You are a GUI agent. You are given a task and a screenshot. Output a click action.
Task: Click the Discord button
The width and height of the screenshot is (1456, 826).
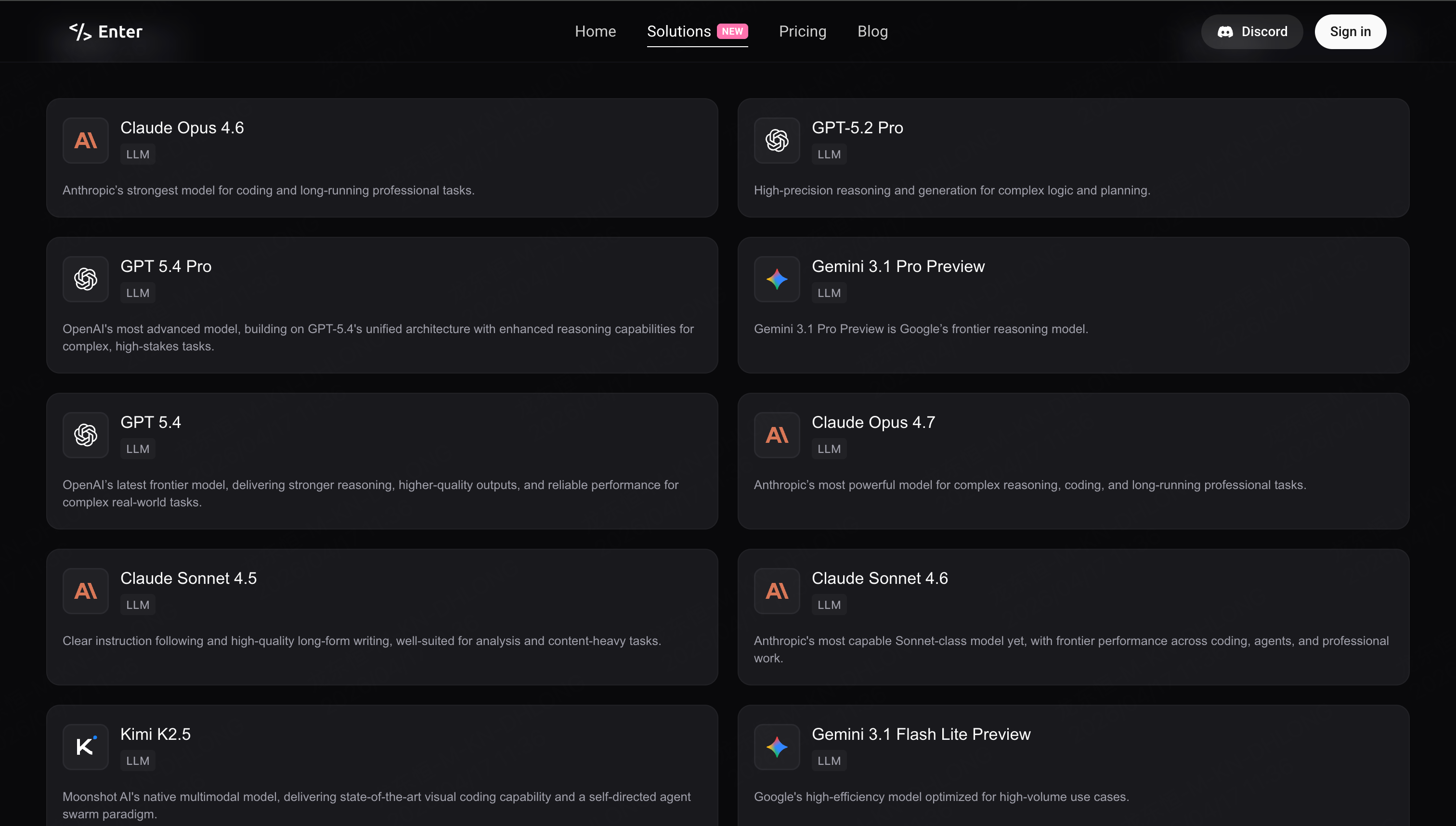pos(1252,32)
